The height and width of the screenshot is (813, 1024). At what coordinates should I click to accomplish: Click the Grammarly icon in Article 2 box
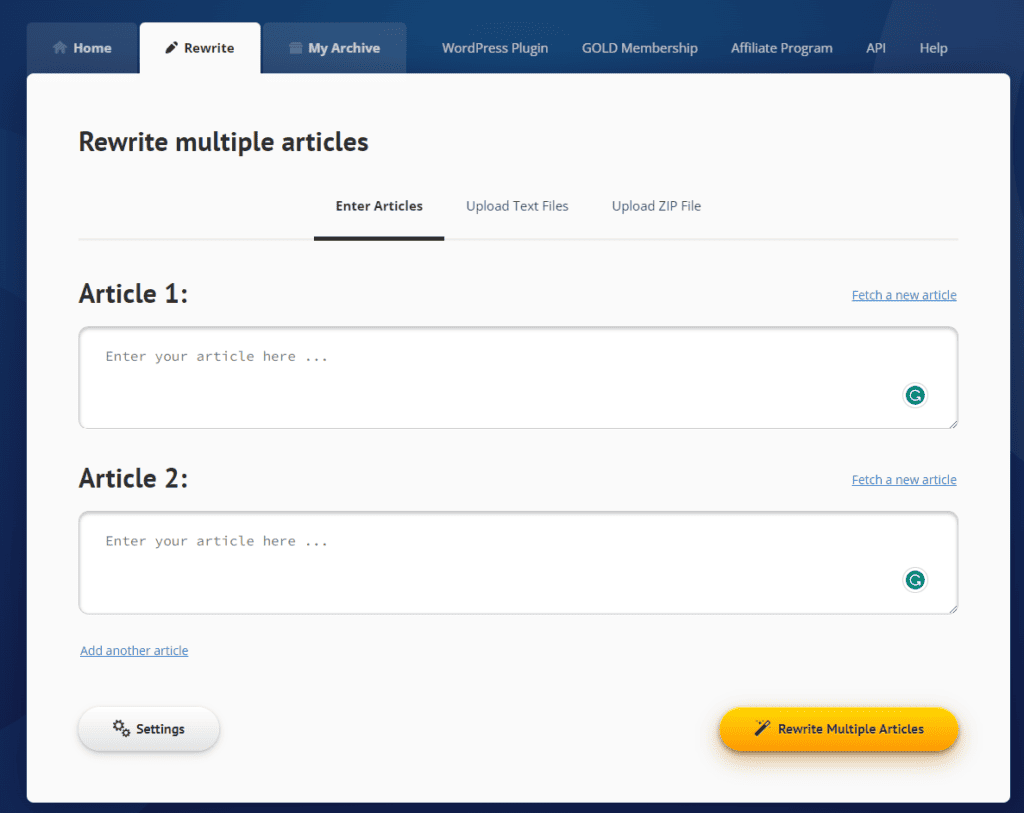tap(915, 580)
